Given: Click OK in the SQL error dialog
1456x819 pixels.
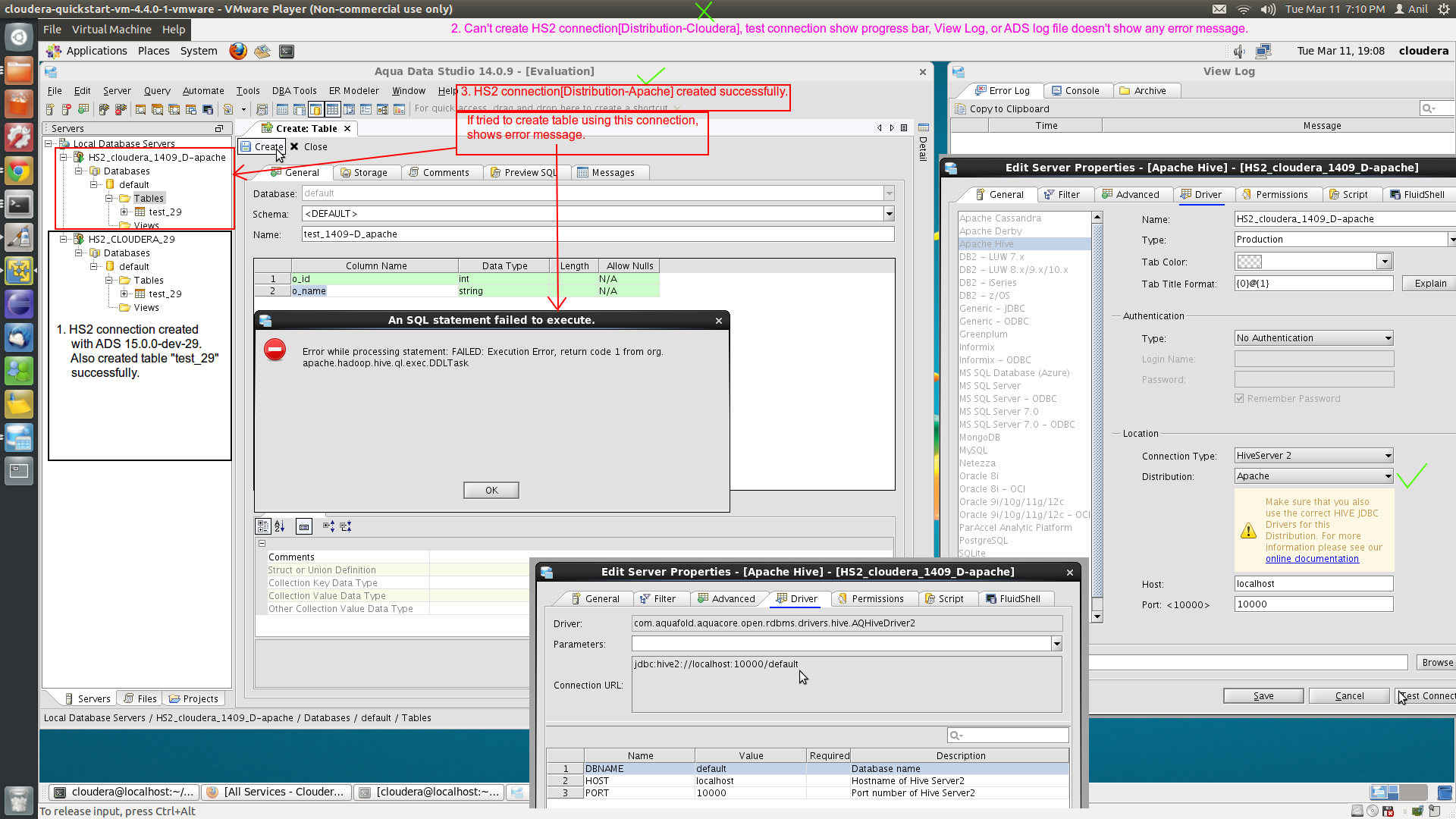Looking at the screenshot, I should click(491, 491).
